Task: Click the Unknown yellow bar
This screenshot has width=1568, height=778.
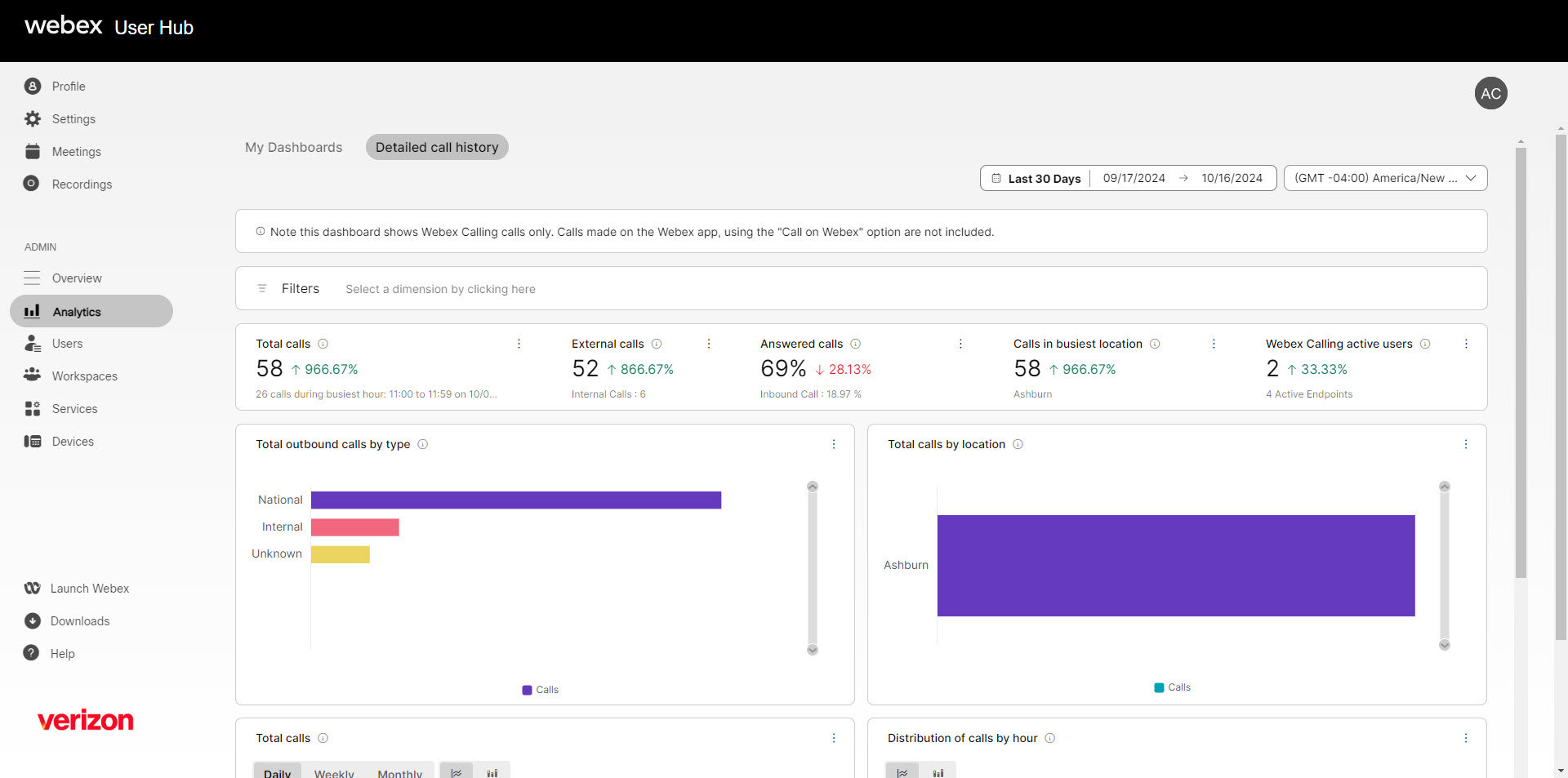Action: 341,554
